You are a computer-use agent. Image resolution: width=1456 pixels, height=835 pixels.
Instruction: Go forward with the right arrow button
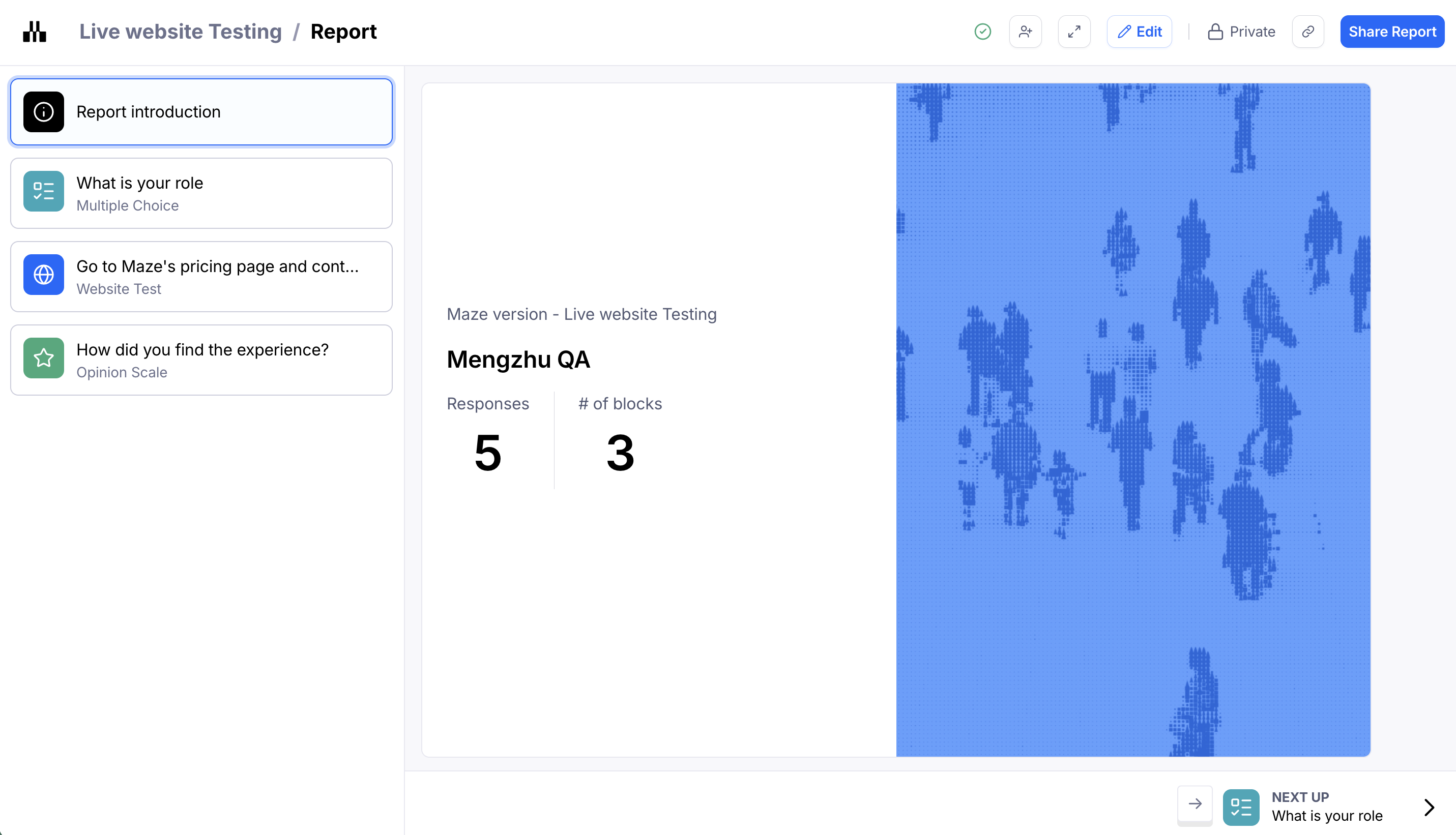tap(1195, 803)
